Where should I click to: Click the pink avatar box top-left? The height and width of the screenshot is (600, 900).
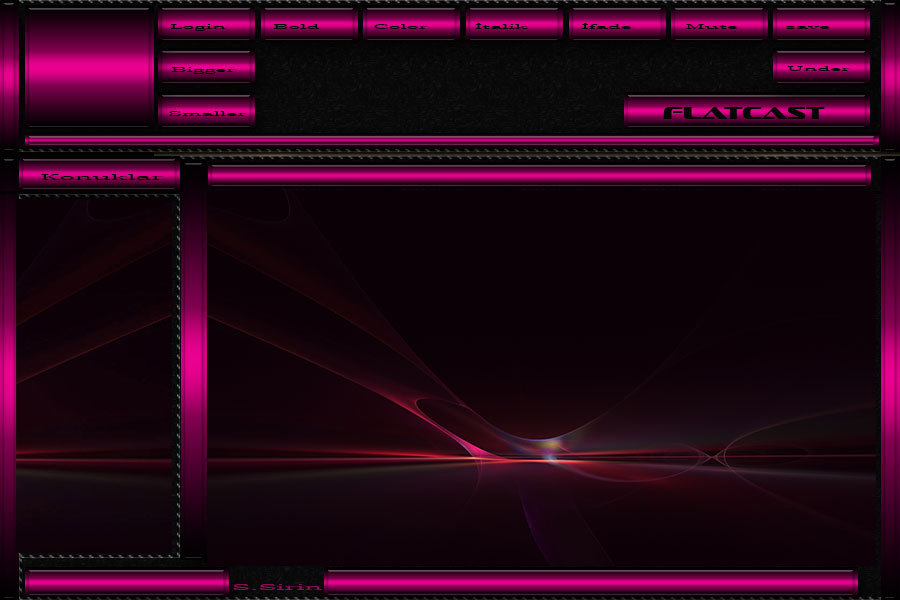click(x=89, y=67)
